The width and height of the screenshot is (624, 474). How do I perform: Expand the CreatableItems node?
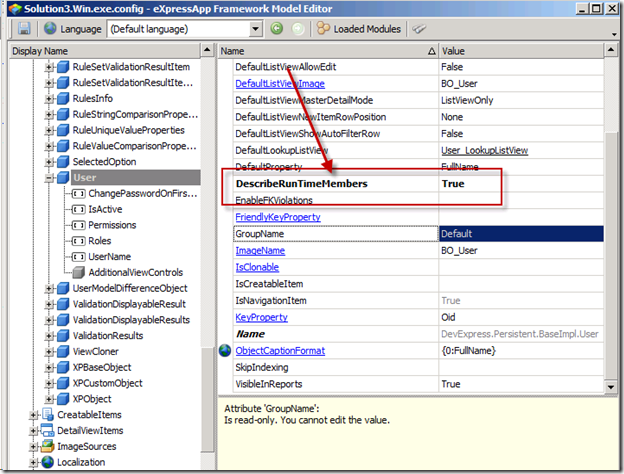(34, 415)
